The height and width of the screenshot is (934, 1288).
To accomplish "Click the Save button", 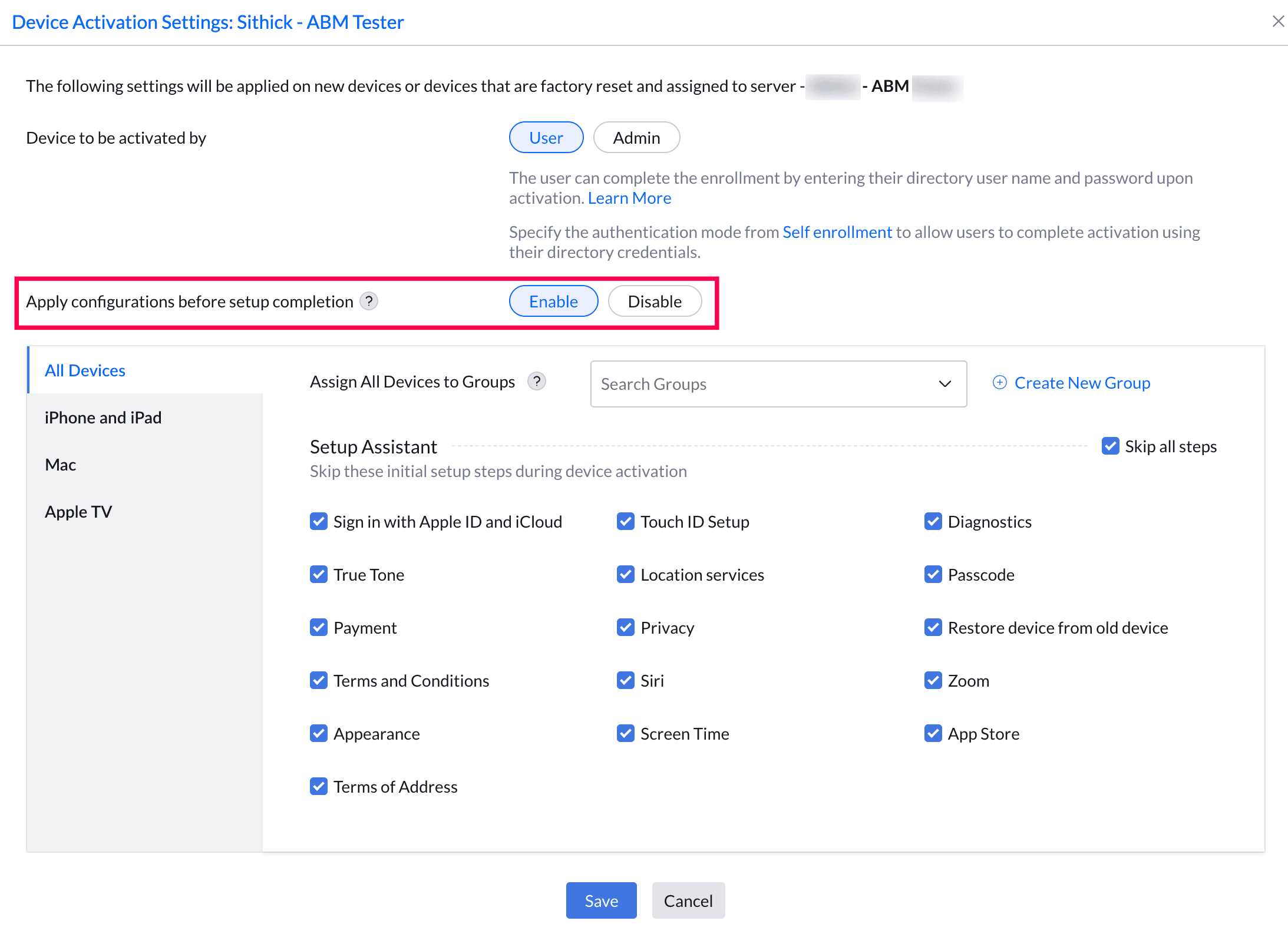I will pos(601,900).
